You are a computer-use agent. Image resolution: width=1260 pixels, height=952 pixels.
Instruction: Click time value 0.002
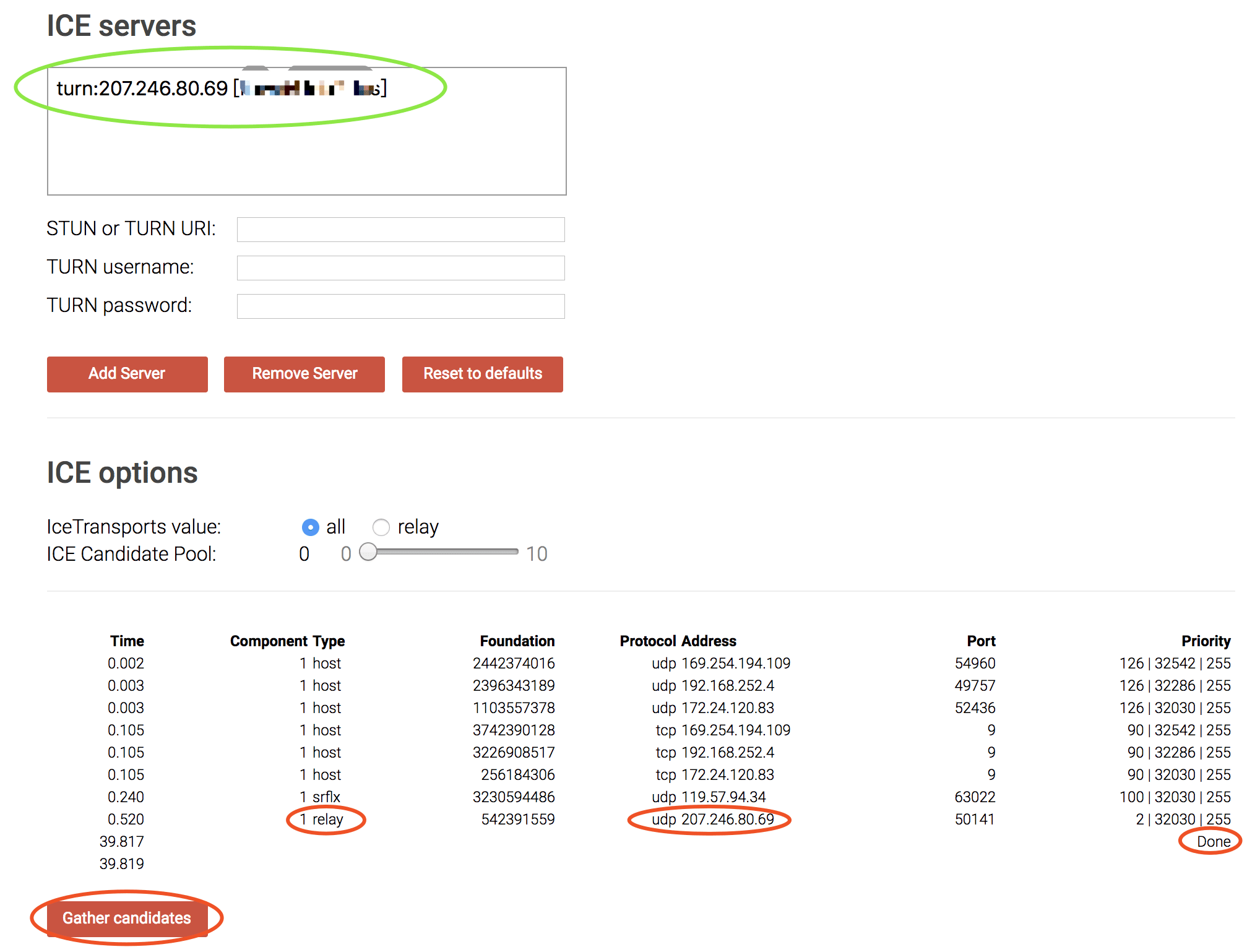[126, 664]
